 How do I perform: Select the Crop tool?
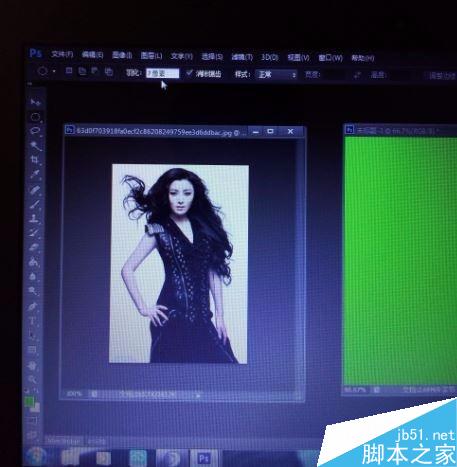35,159
